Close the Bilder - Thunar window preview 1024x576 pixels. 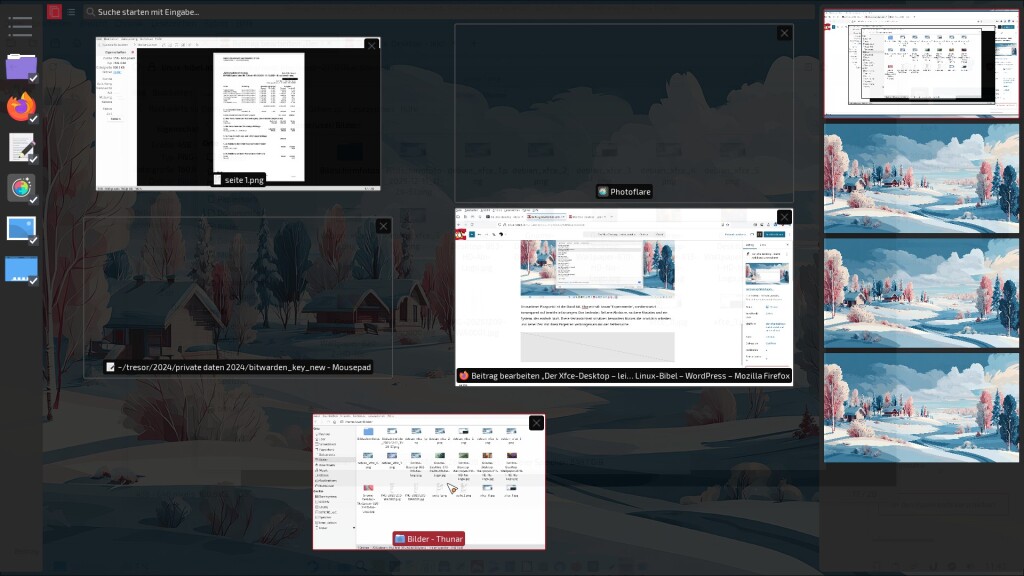(x=536, y=423)
